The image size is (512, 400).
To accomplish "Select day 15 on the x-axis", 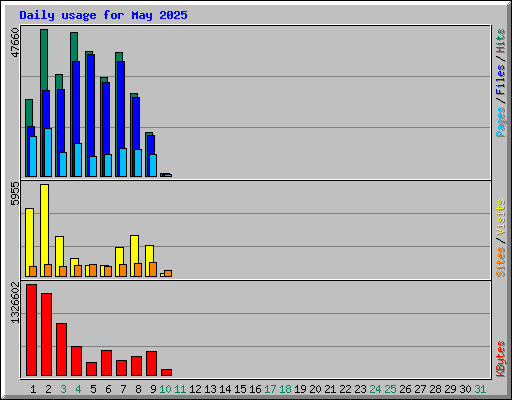I will coord(240,389).
